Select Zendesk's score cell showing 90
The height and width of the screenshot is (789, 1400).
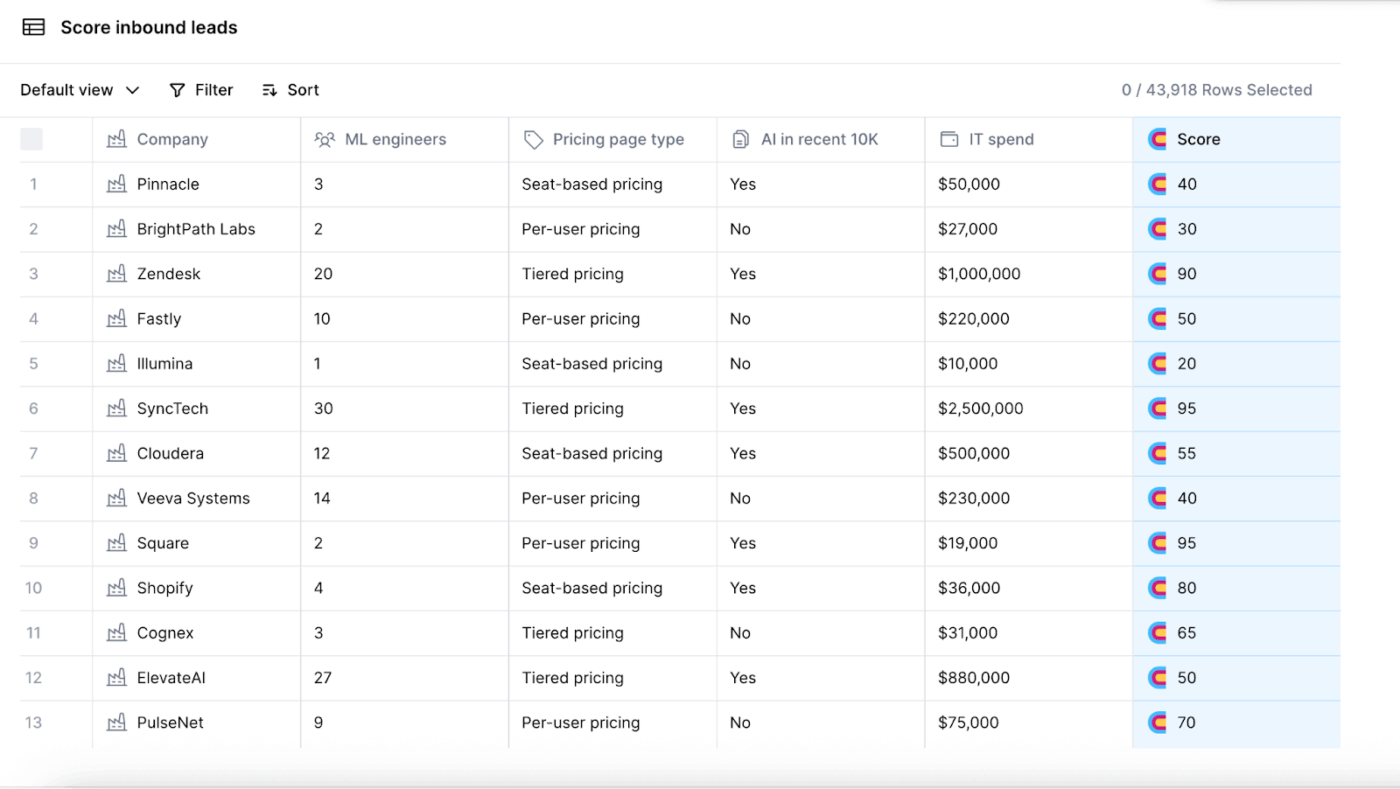pyautogui.click(x=1235, y=273)
